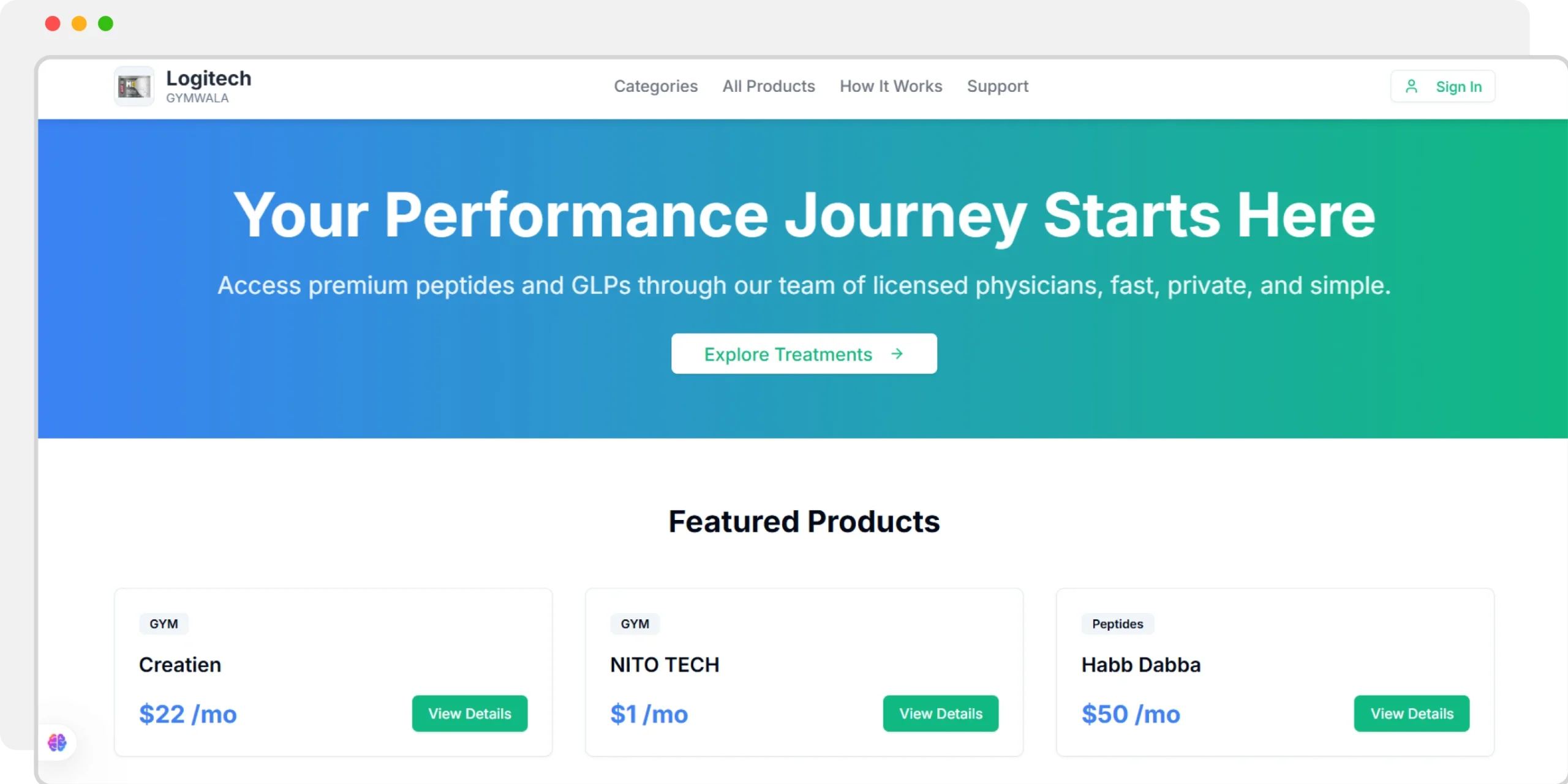Click the Logitech brand name link
The width and height of the screenshot is (1568, 784).
click(208, 78)
